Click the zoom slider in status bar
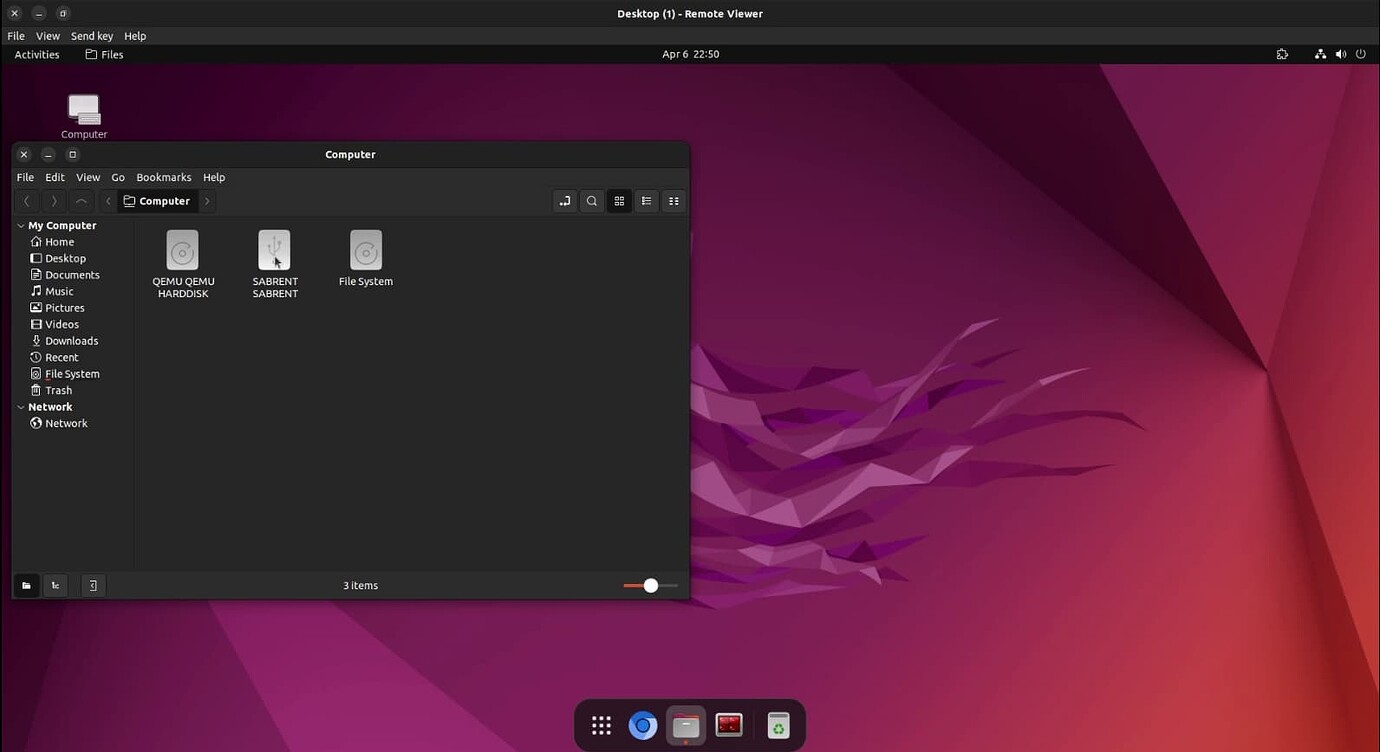 650,585
